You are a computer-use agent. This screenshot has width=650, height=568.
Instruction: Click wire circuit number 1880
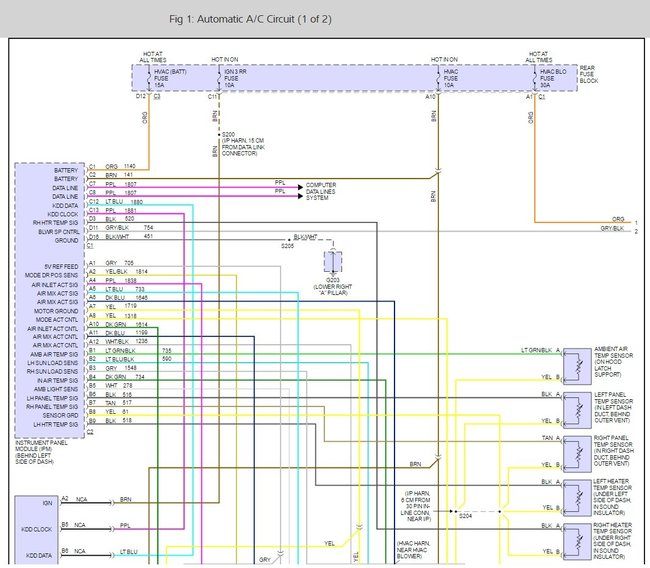coord(137,202)
